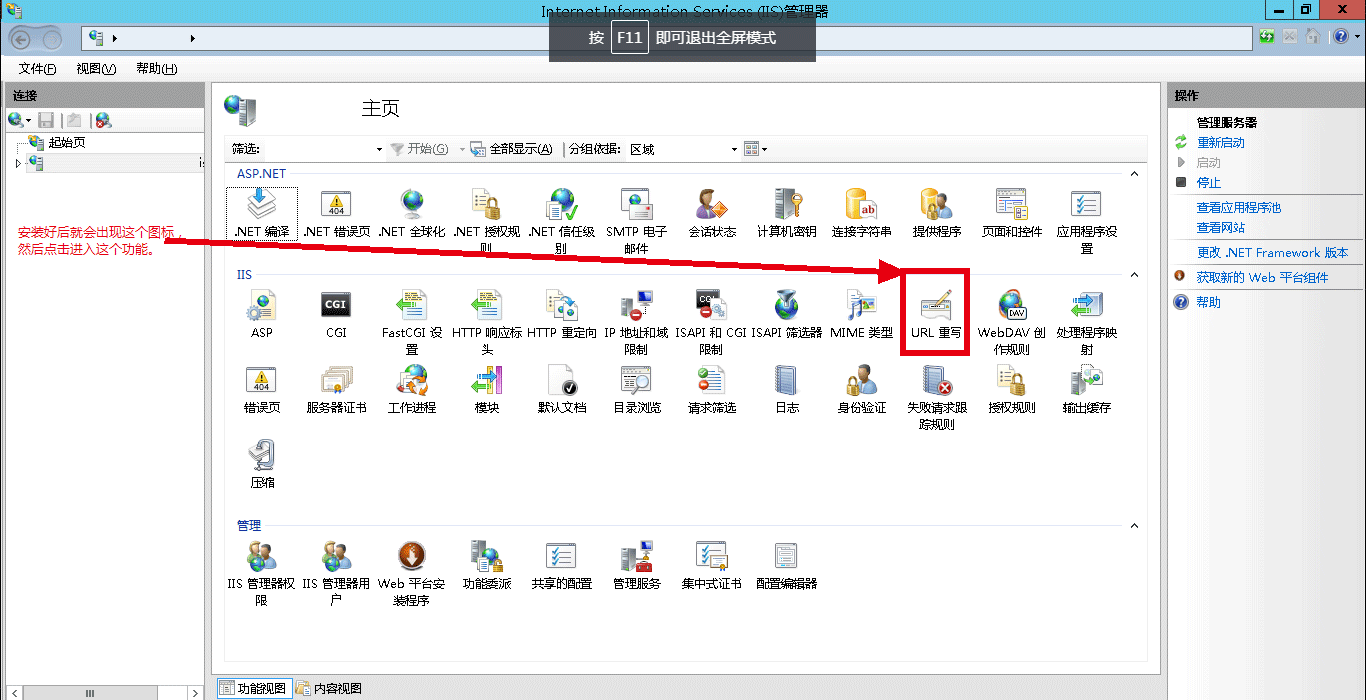Open the SMTP 电子邮件 feature
This screenshot has height=700, width=1366.
click(x=636, y=221)
